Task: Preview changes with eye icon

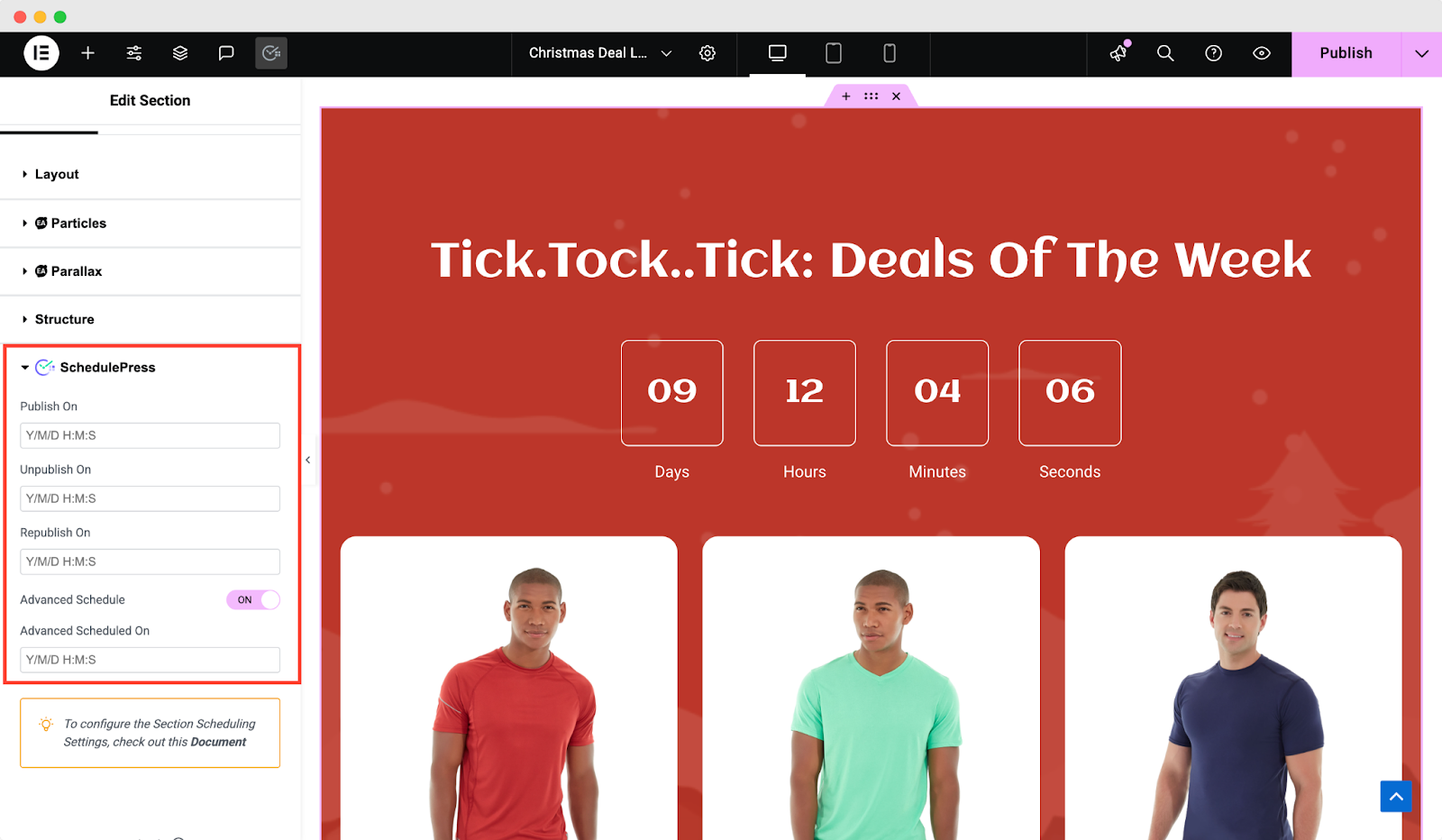Action: 1262,53
